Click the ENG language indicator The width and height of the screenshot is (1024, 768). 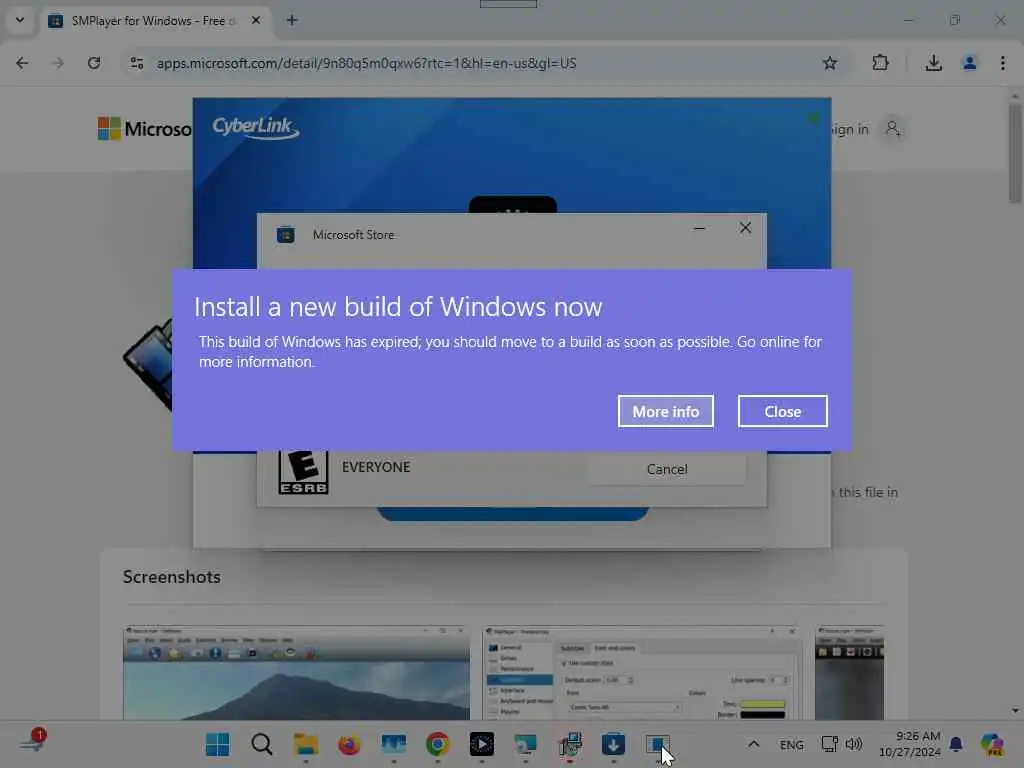pos(792,744)
